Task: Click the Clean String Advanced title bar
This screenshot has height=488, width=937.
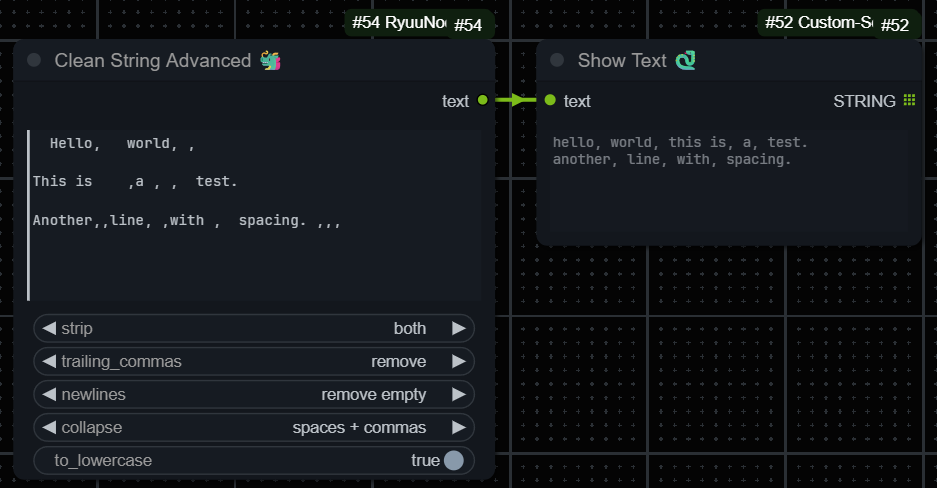Action: coord(254,60)
